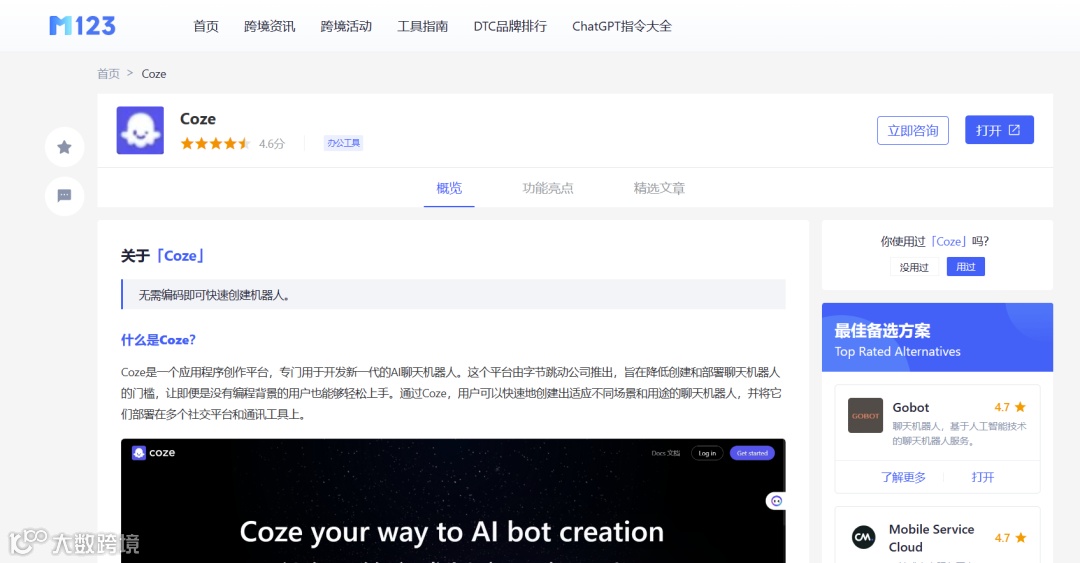The height and width of the screenshot is (563, 1080).
Task: Select 没用过 option
Action: click(x=914, y=267)
